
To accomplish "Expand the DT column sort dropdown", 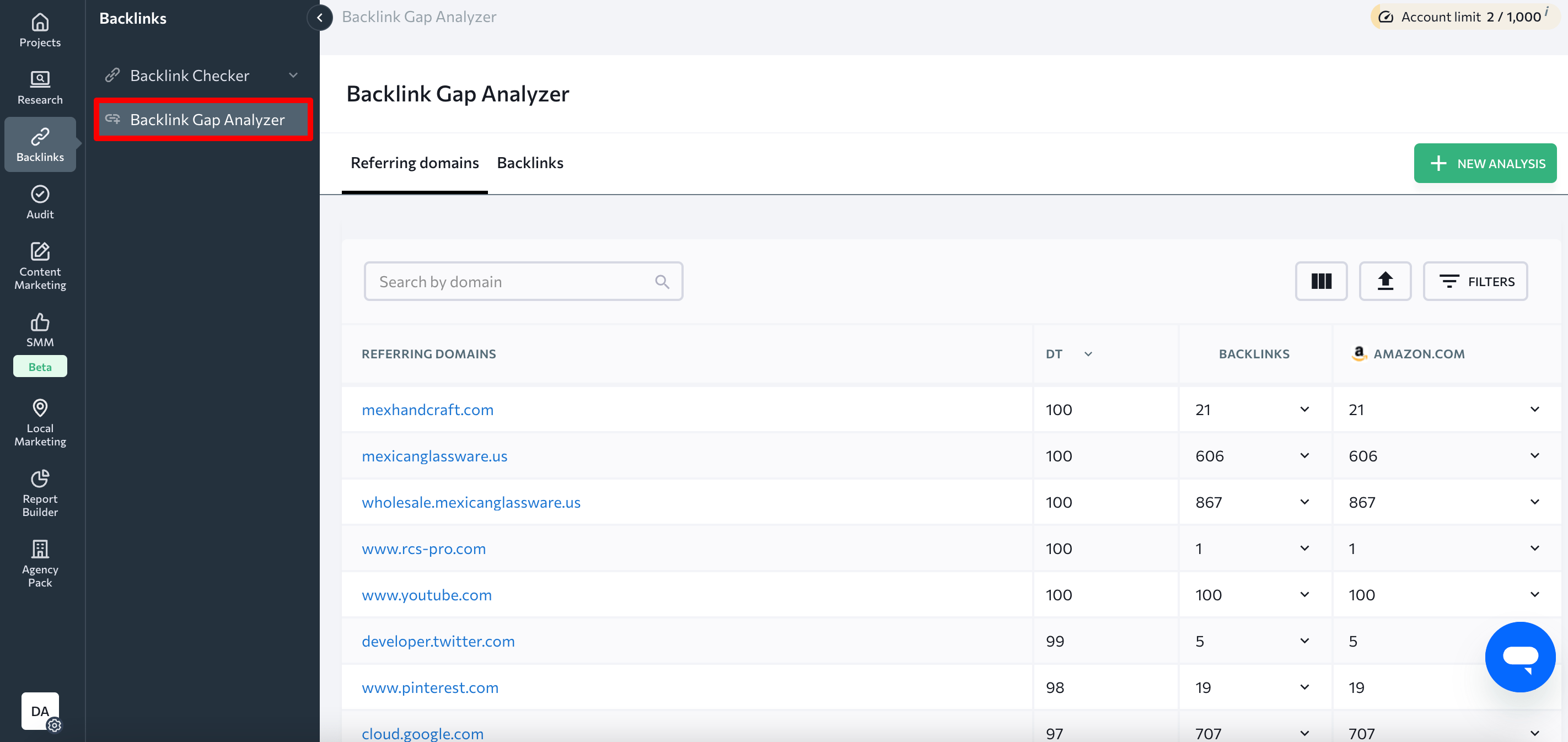I will coord(1089,353).
